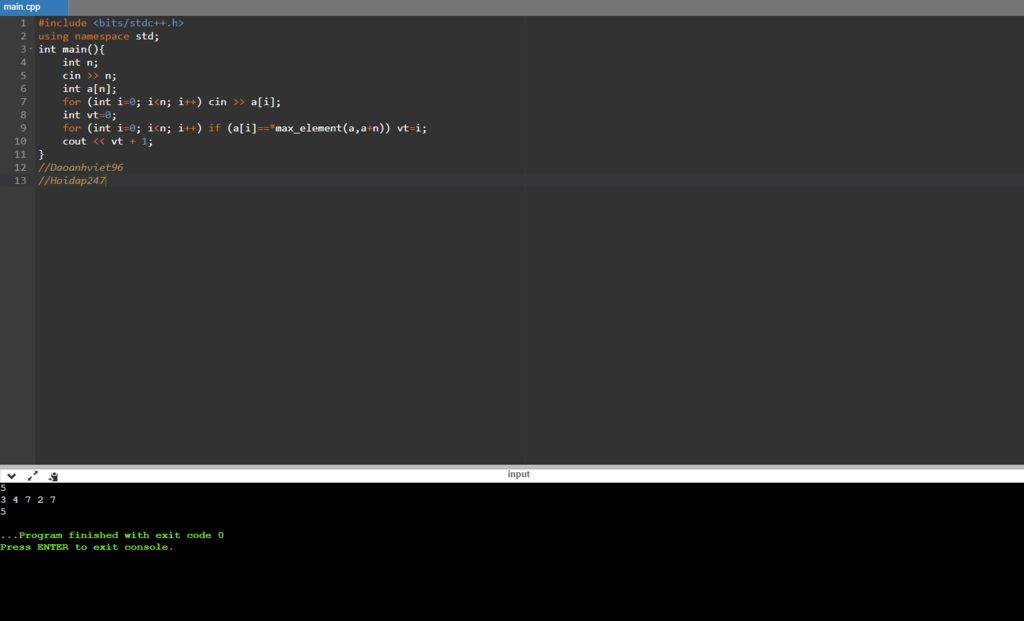Click the console copy/clear icon
1024x621 pixels.
54,476
